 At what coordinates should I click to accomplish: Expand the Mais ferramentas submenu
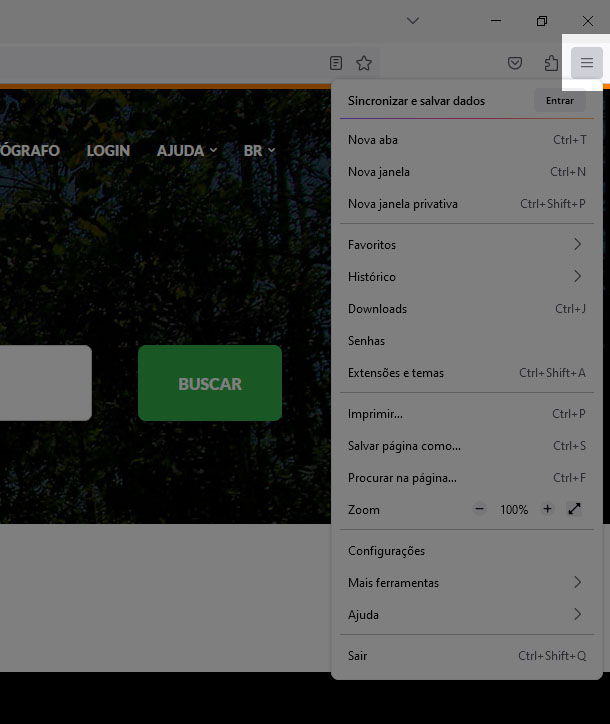(x=466, y=583)
